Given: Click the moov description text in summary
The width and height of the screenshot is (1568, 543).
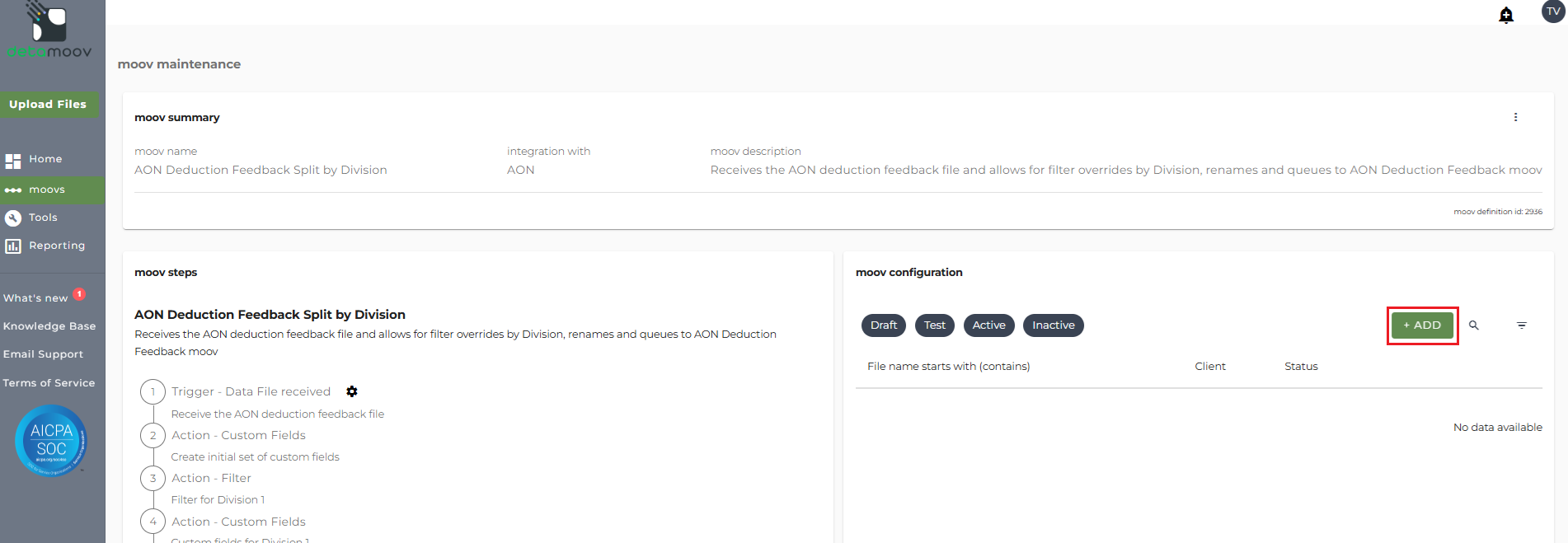Looking at the screenshot, I should click(1126, 170).
